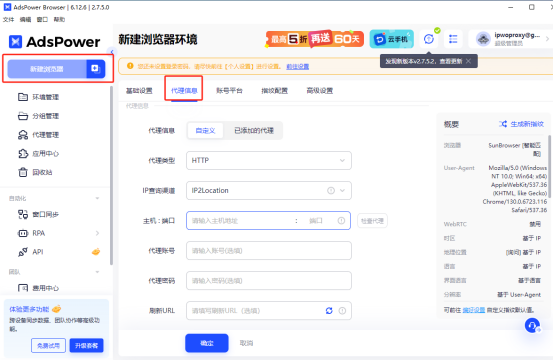Click the Upgrade Plan (升级套餐) button
The image size is (553, 361).
(86, 345)
